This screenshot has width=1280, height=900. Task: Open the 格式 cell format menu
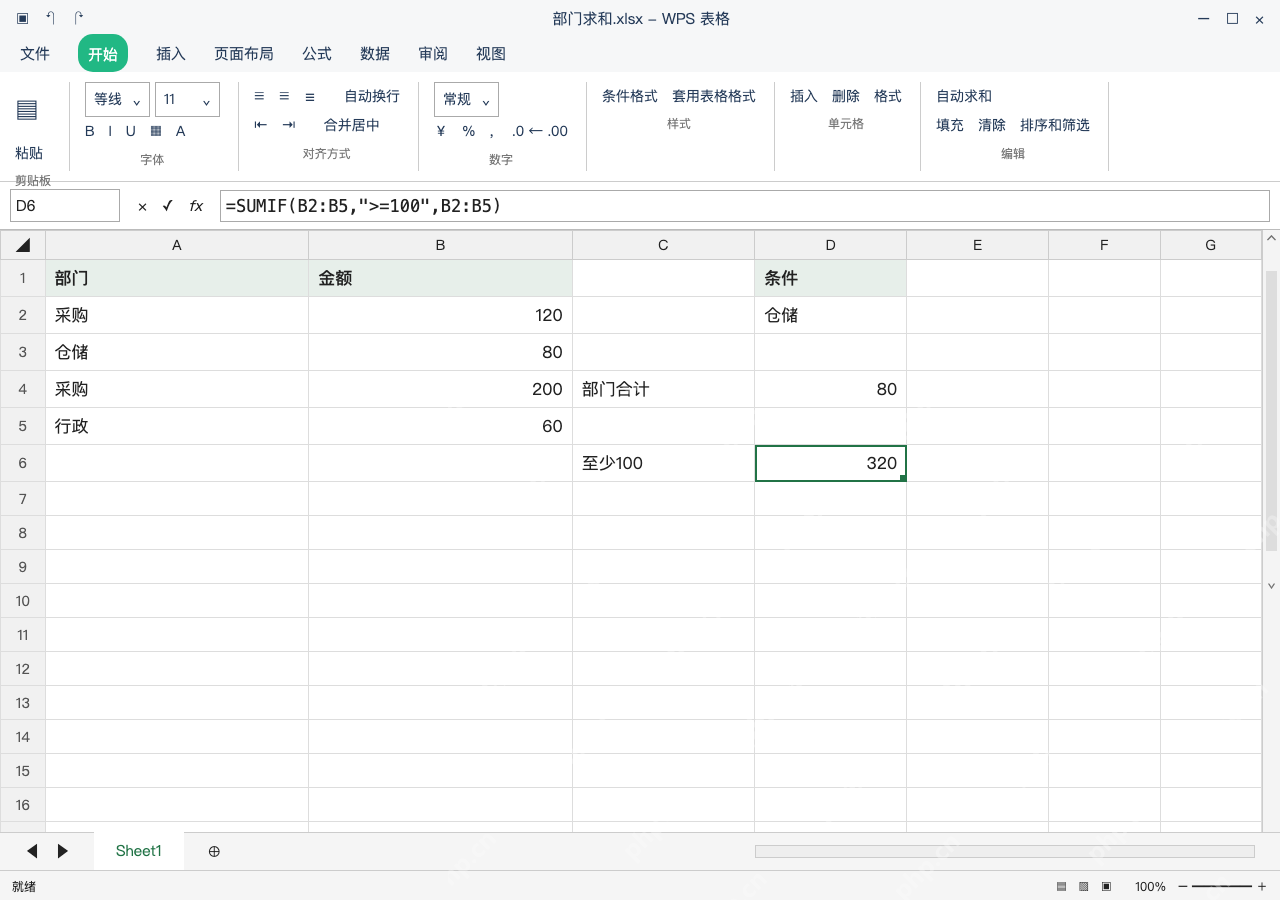pyautogui.click(x=888, y=96)
